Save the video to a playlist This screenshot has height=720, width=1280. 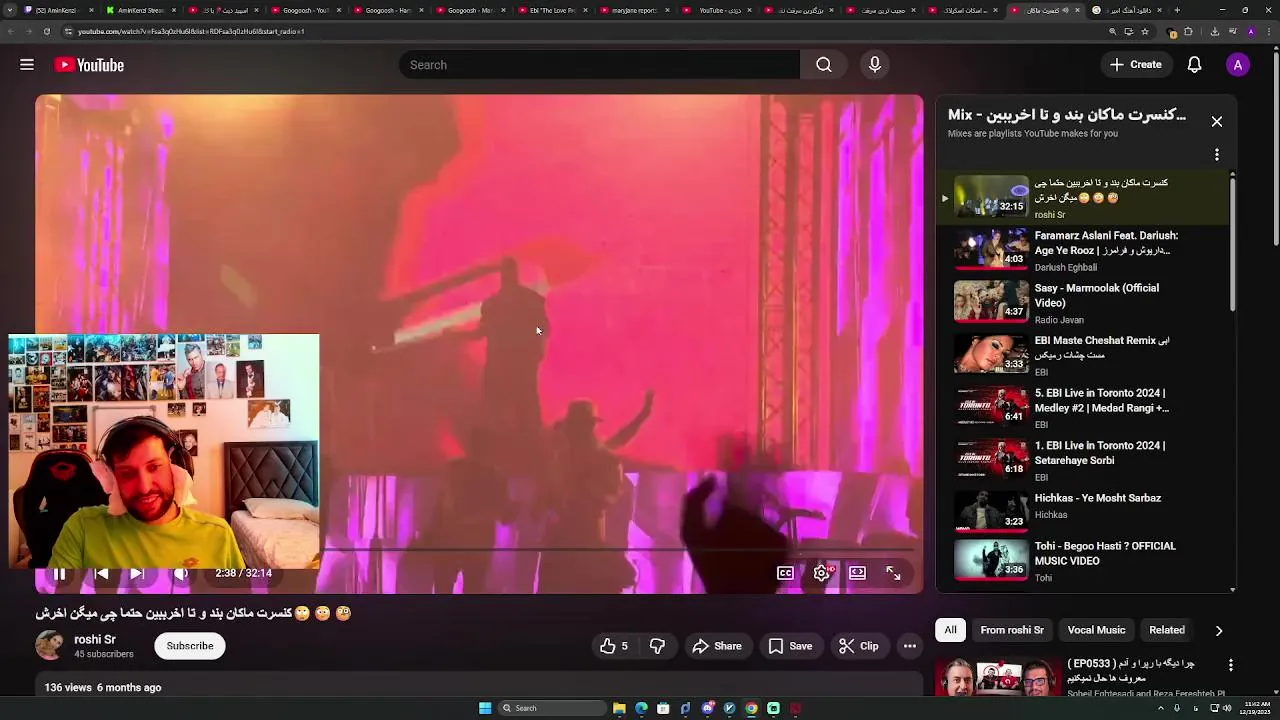[x=790, y=646]
